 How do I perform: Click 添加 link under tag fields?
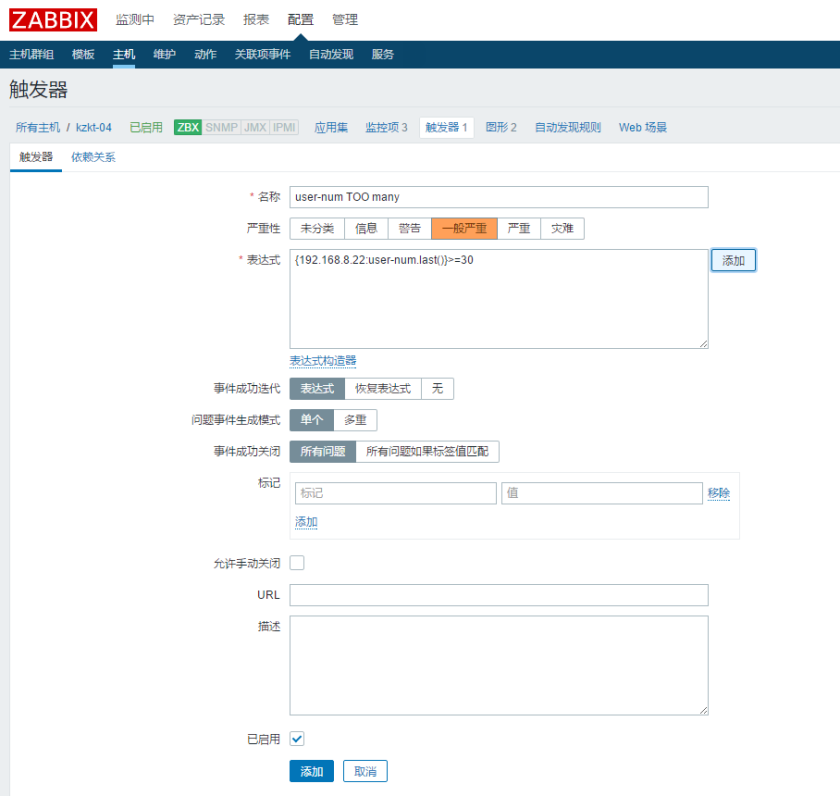point(306,522)
